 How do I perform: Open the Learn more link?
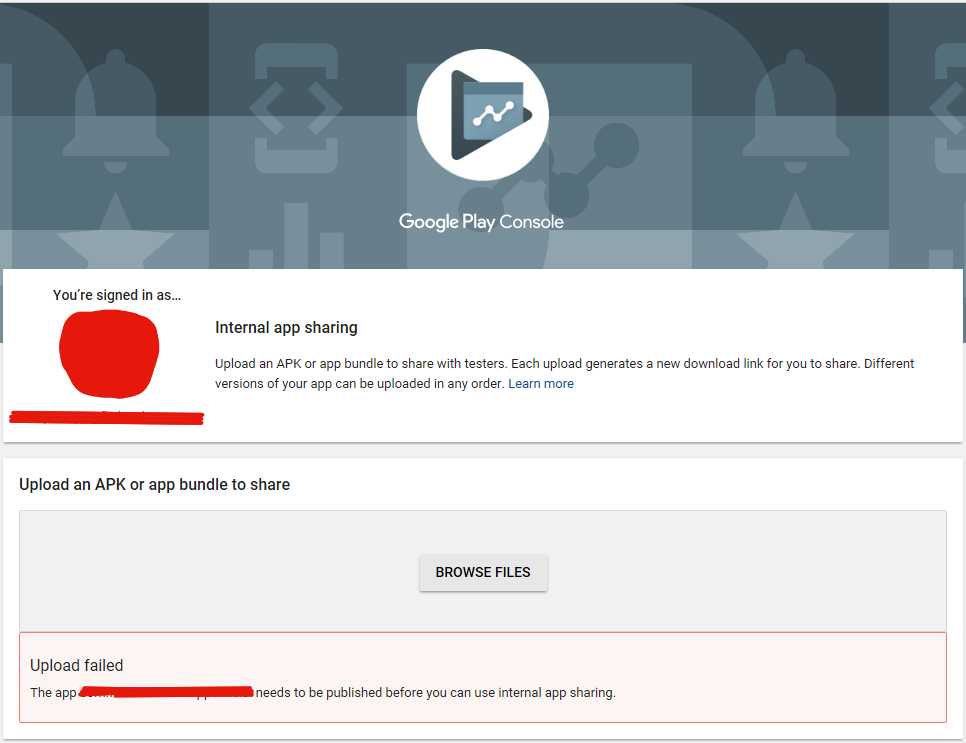click(540, 383)
